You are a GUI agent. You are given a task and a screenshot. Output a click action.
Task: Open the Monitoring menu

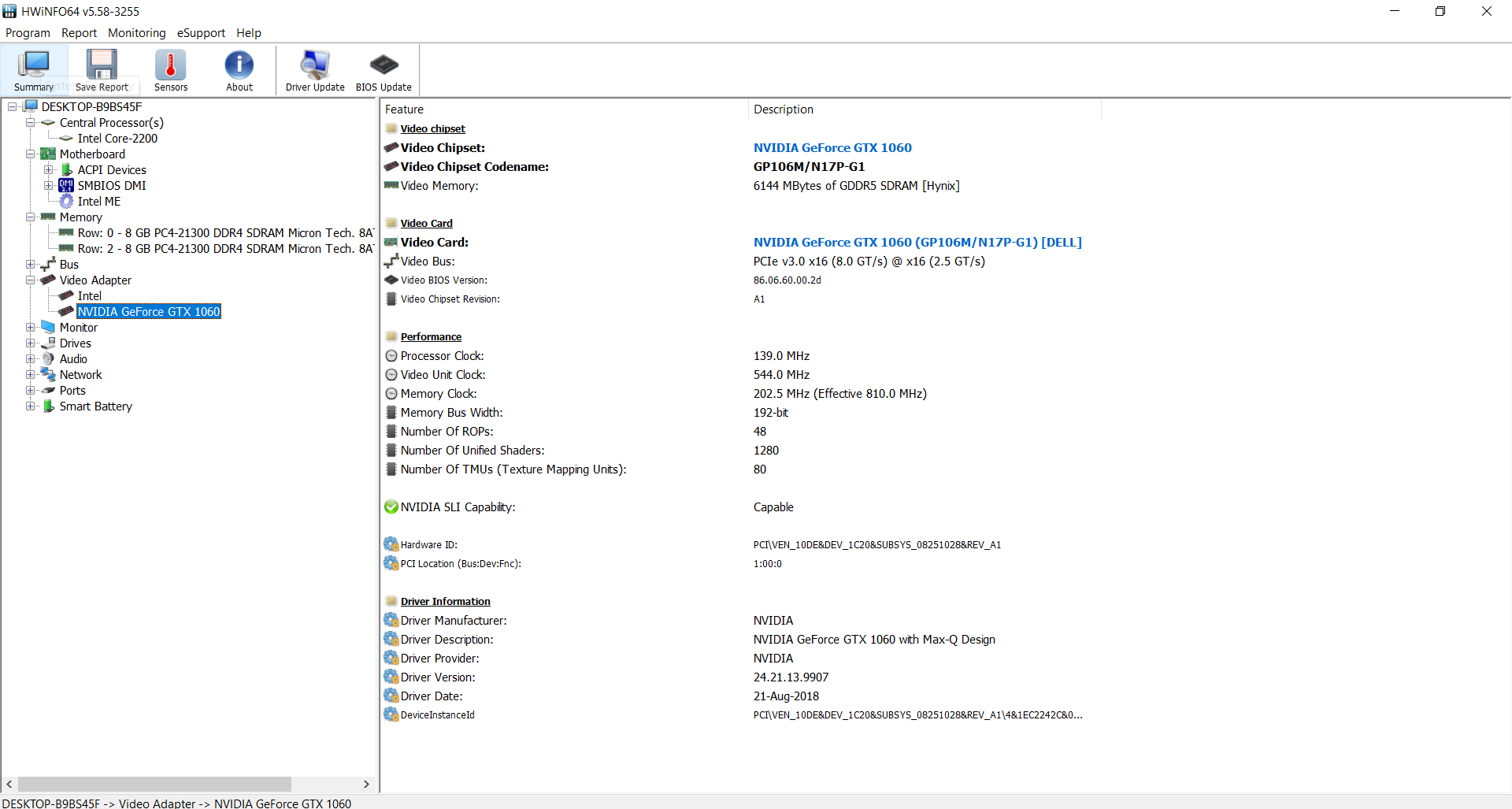(x=137, y=33)
